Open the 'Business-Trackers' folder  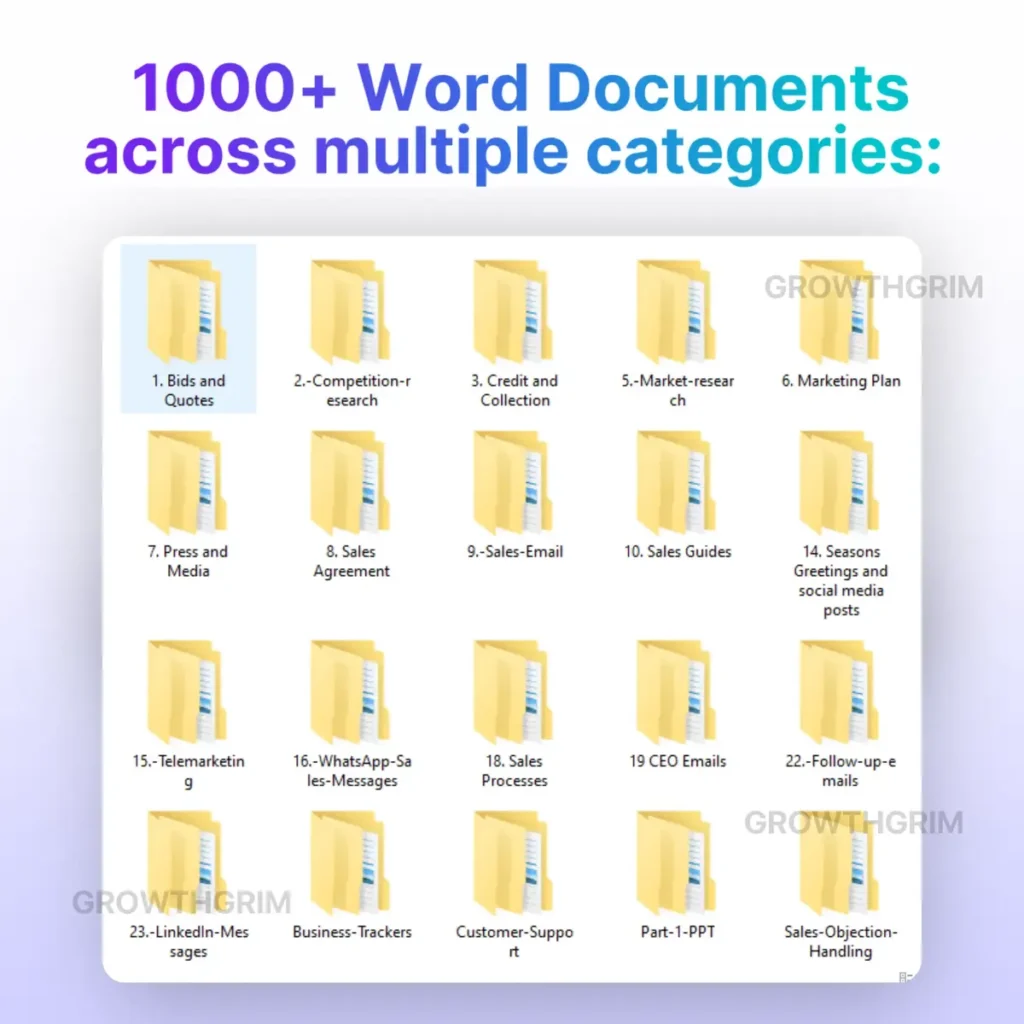tap(350, 864)
